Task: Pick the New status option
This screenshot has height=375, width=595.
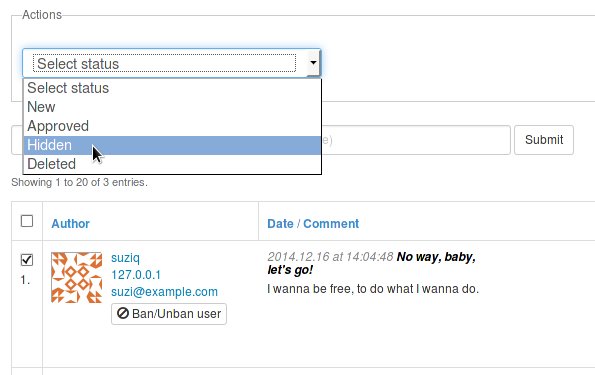Action: click(172, 107)
